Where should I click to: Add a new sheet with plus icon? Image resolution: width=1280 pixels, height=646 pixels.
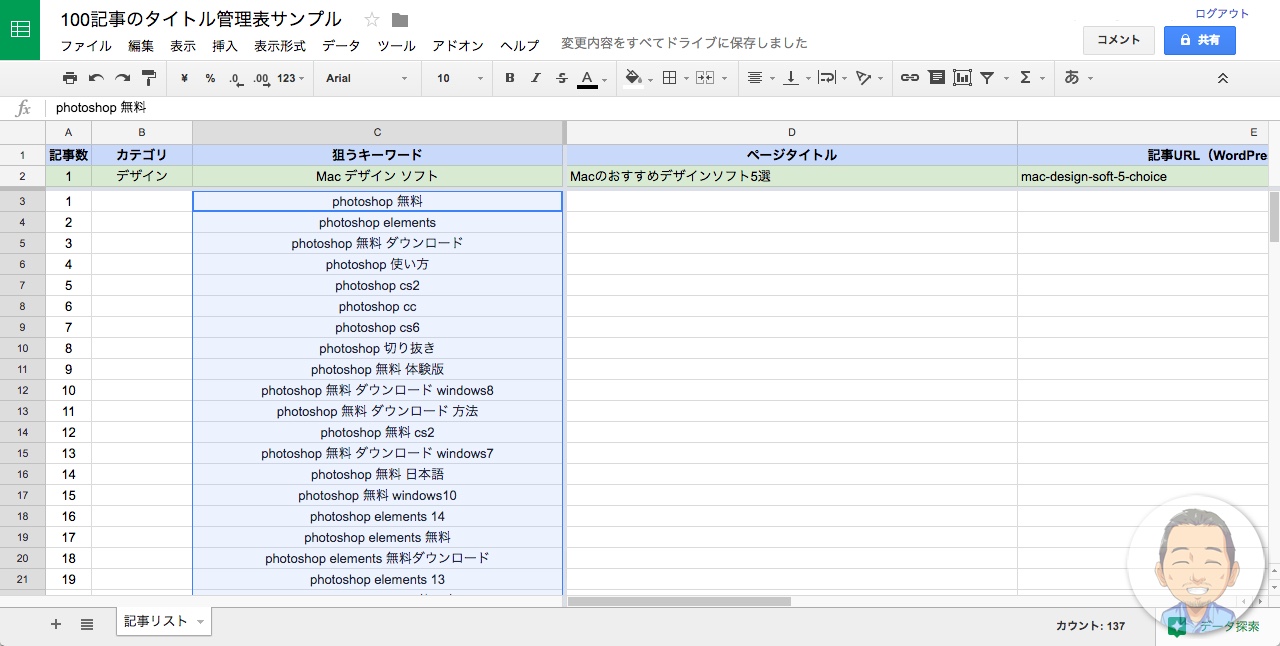click(x=56, y=624)
